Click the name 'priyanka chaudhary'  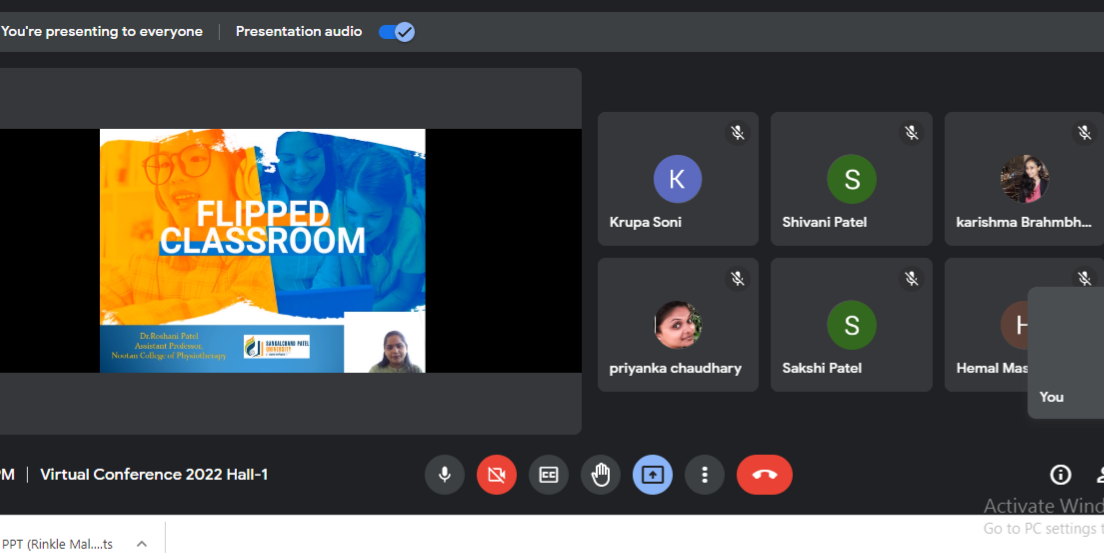coord(675,368)
